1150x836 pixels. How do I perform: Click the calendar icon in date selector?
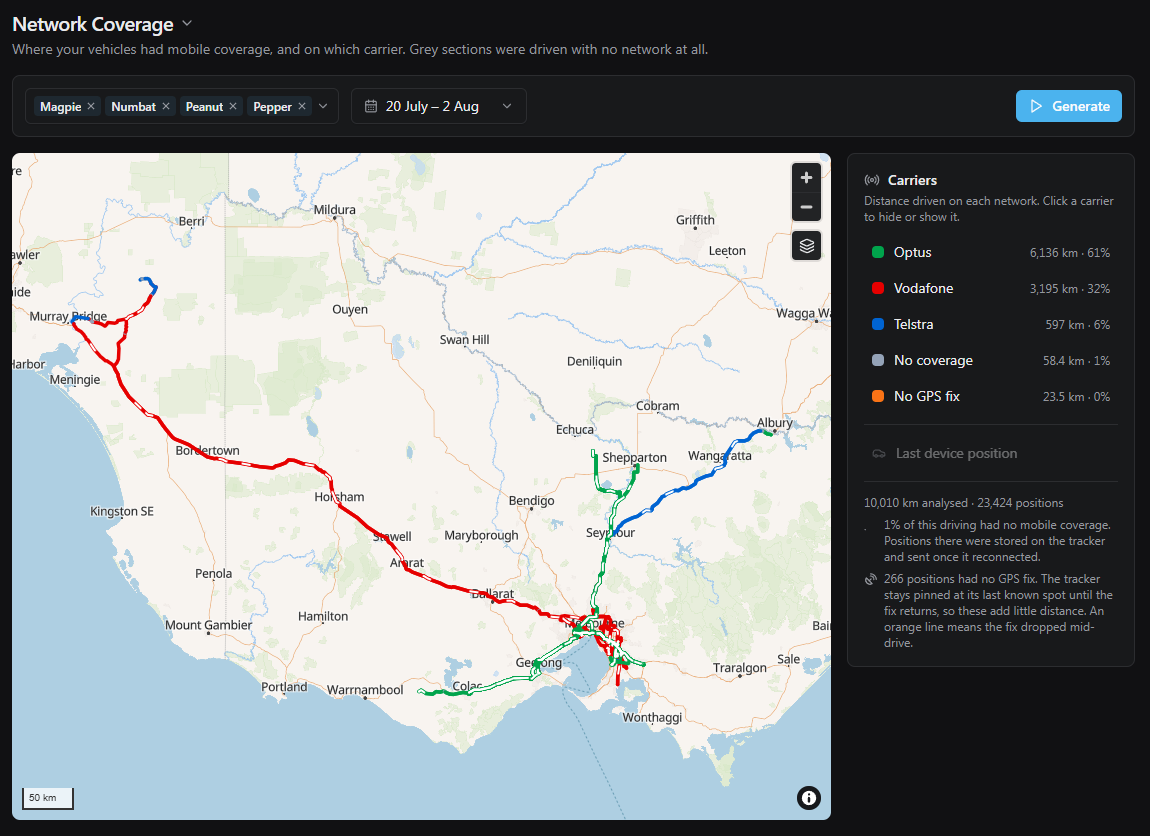371,106
